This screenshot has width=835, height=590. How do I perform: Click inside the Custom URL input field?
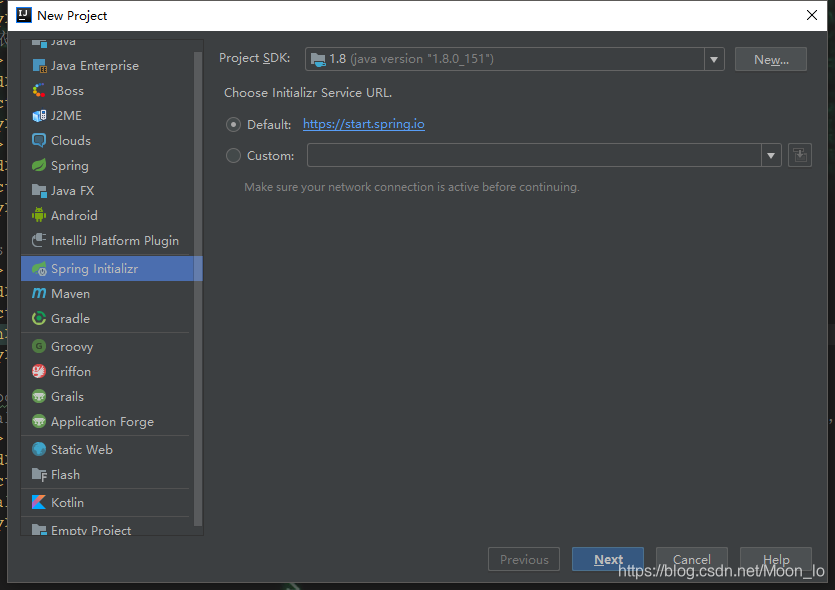(534, 155)
